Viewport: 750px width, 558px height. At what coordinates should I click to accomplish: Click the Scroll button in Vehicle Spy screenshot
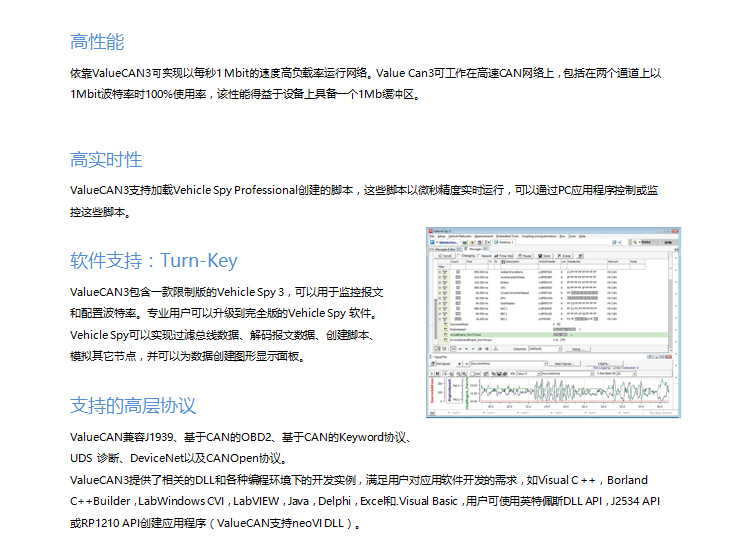(444, 256)
